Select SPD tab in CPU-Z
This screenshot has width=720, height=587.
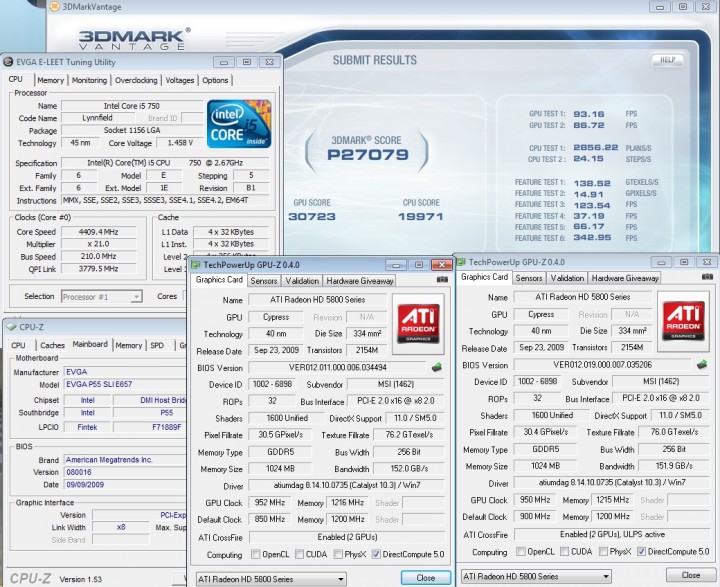tap(157, 345)
